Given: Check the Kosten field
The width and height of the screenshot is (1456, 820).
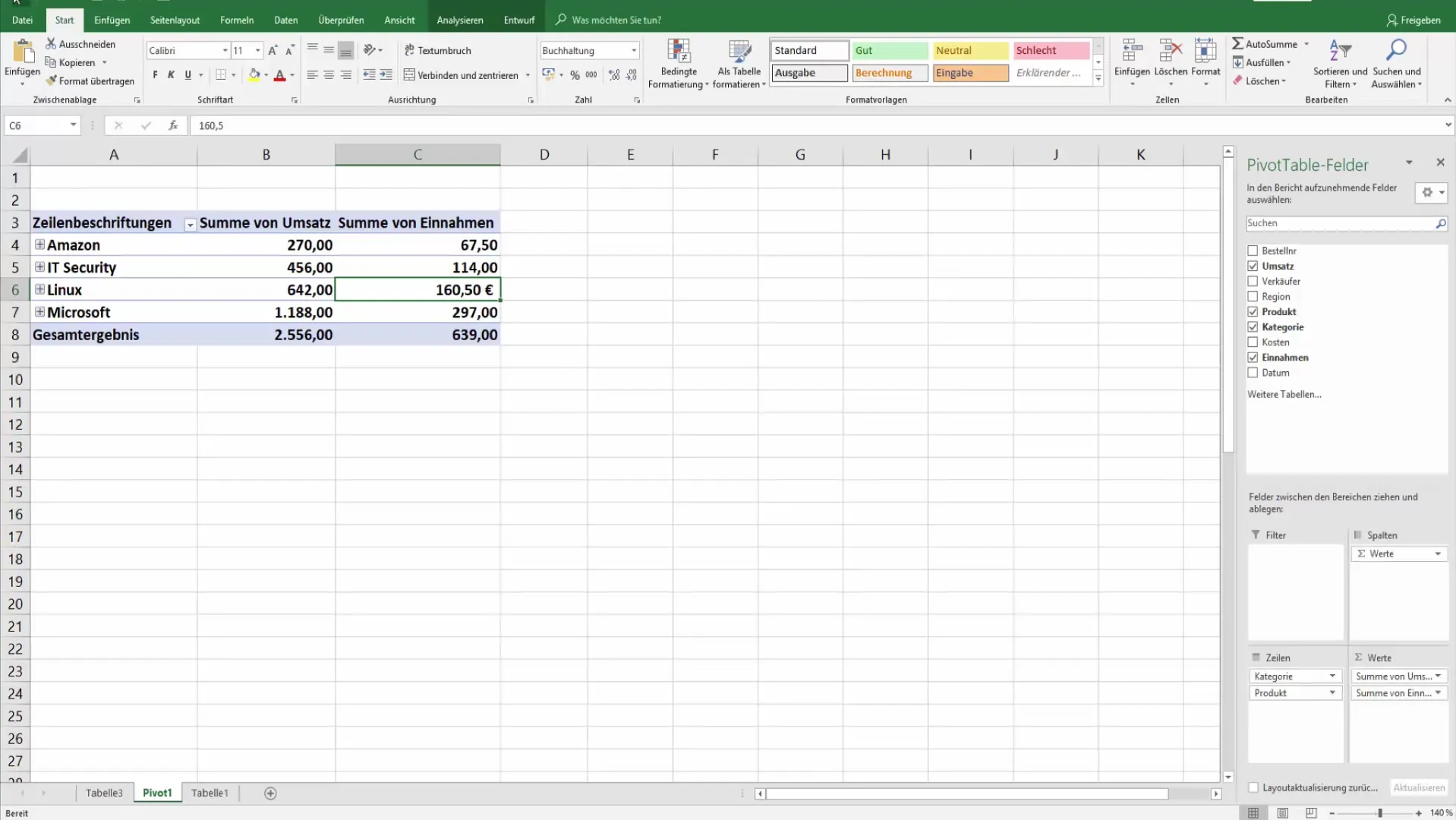Looking at the screenshot, I should 1253,342.
